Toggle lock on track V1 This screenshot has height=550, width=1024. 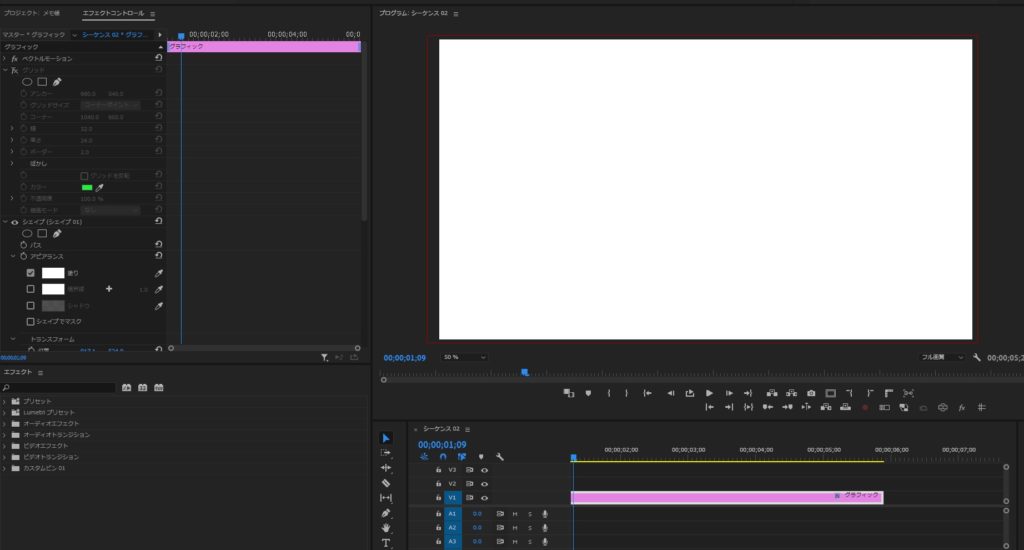(x=438, y=498)
